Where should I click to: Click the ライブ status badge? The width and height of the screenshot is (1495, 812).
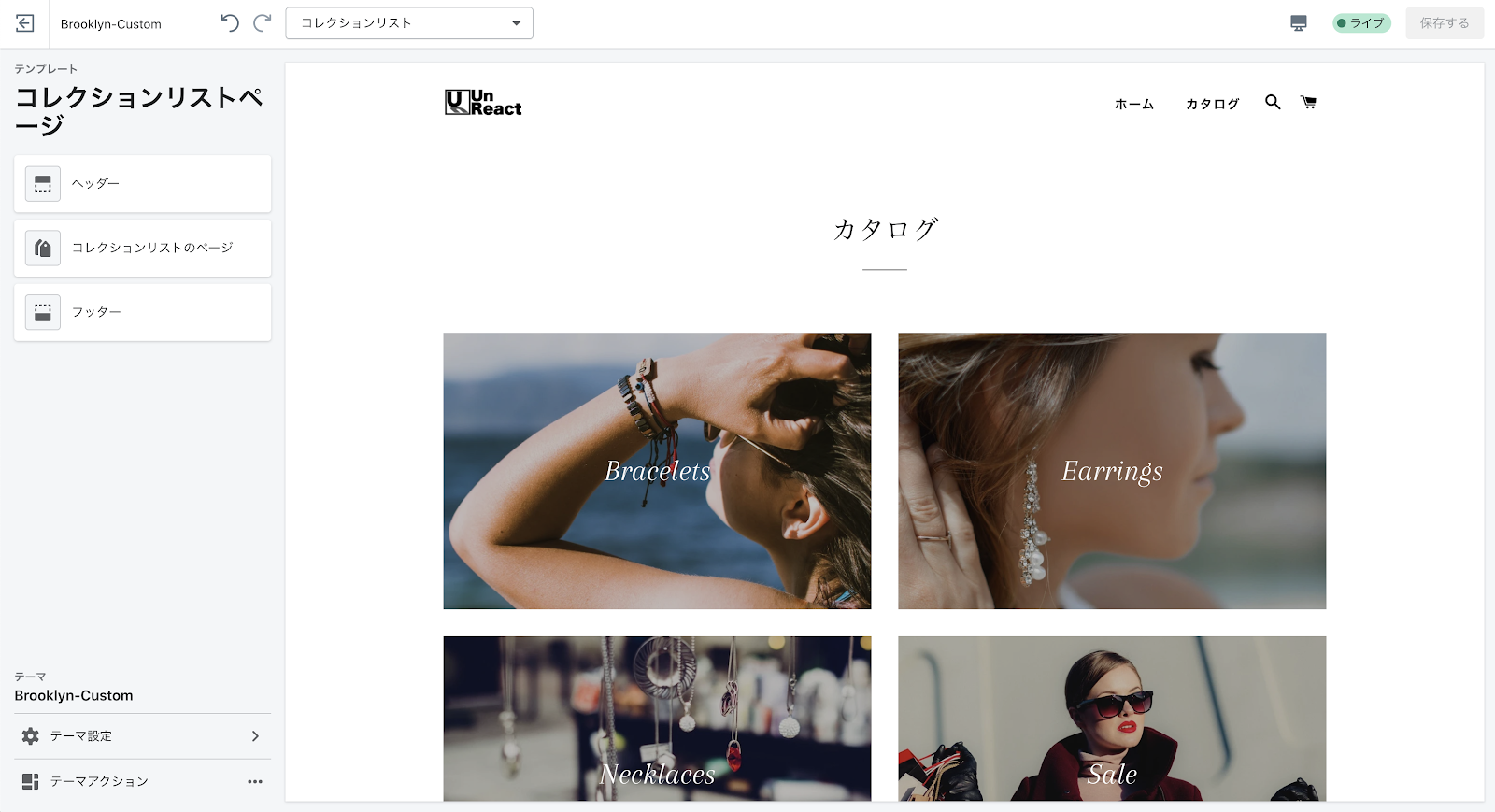coord(1361,23)
